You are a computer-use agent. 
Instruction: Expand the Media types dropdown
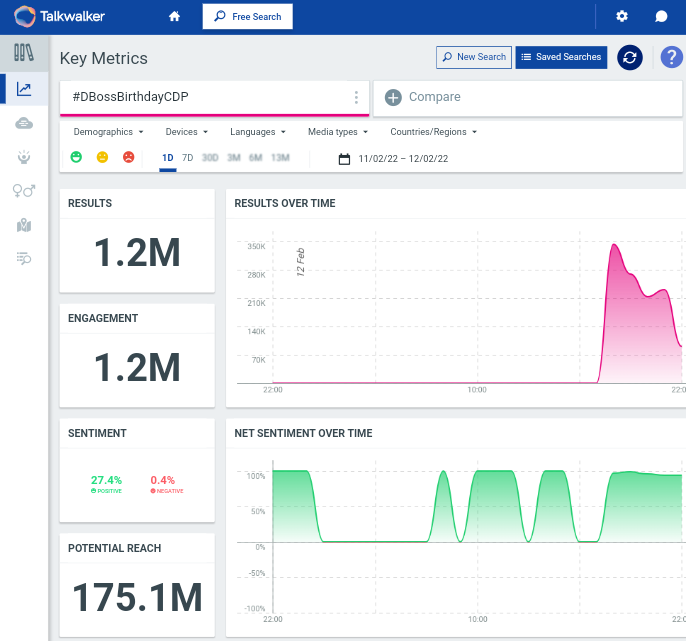pyautogui.click(x=338, y=132)
